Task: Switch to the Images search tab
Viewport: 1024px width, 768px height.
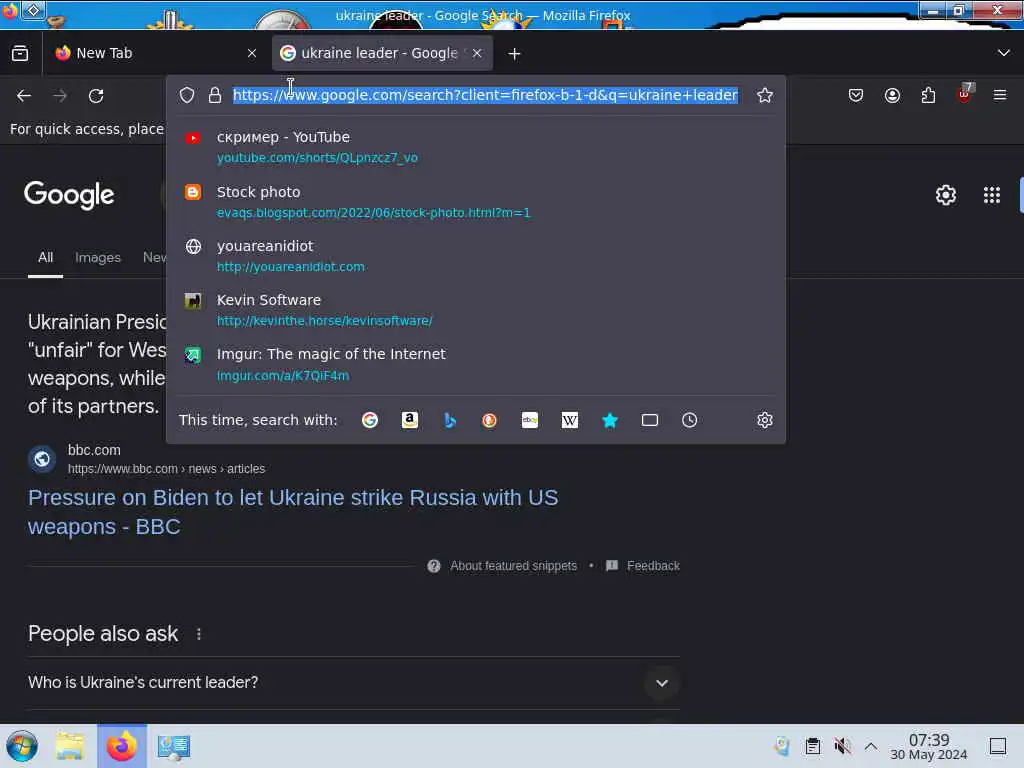Action: coord(98,257)
